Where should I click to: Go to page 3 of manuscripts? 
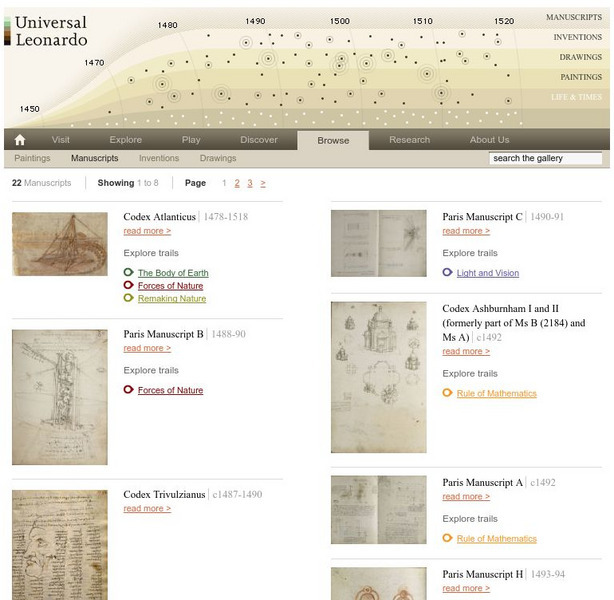250,183
